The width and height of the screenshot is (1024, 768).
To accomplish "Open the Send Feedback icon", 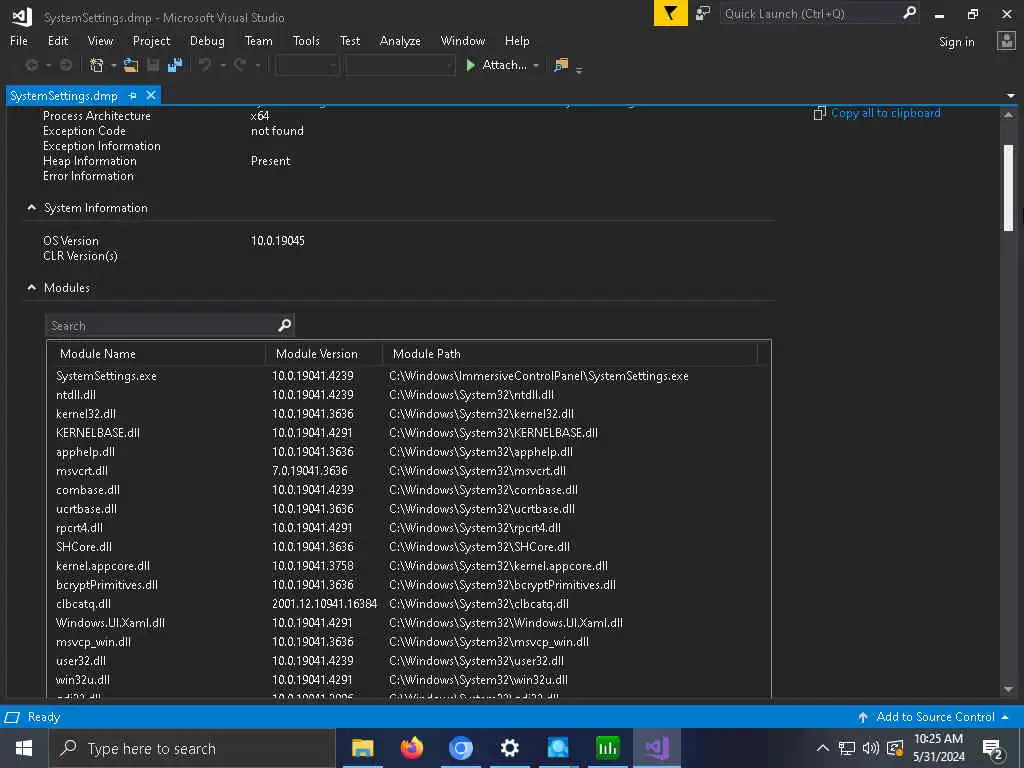I will click(703, 14).
